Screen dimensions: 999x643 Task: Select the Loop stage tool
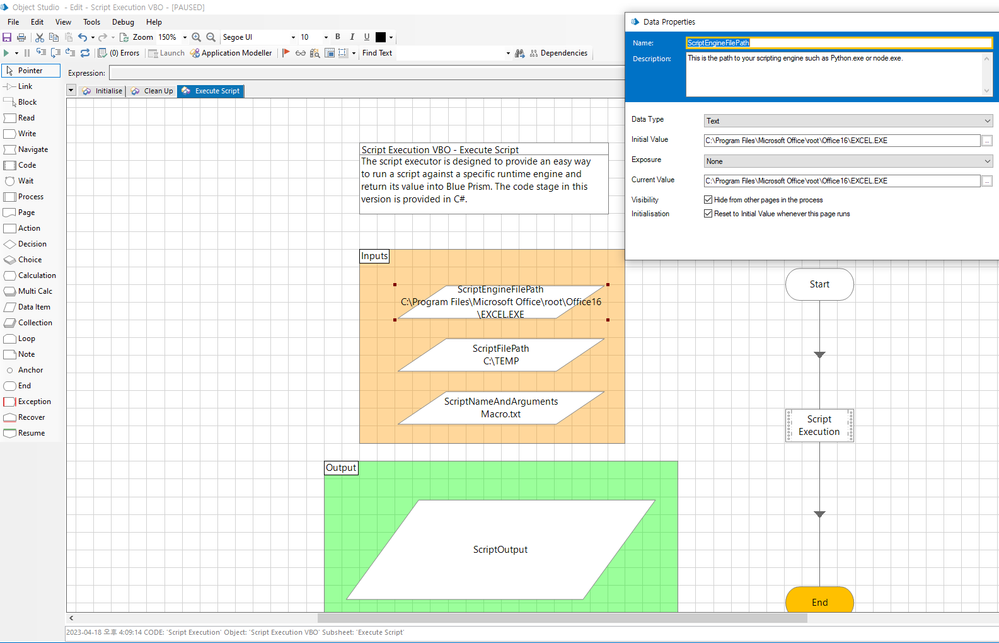[x=25, y=338]
